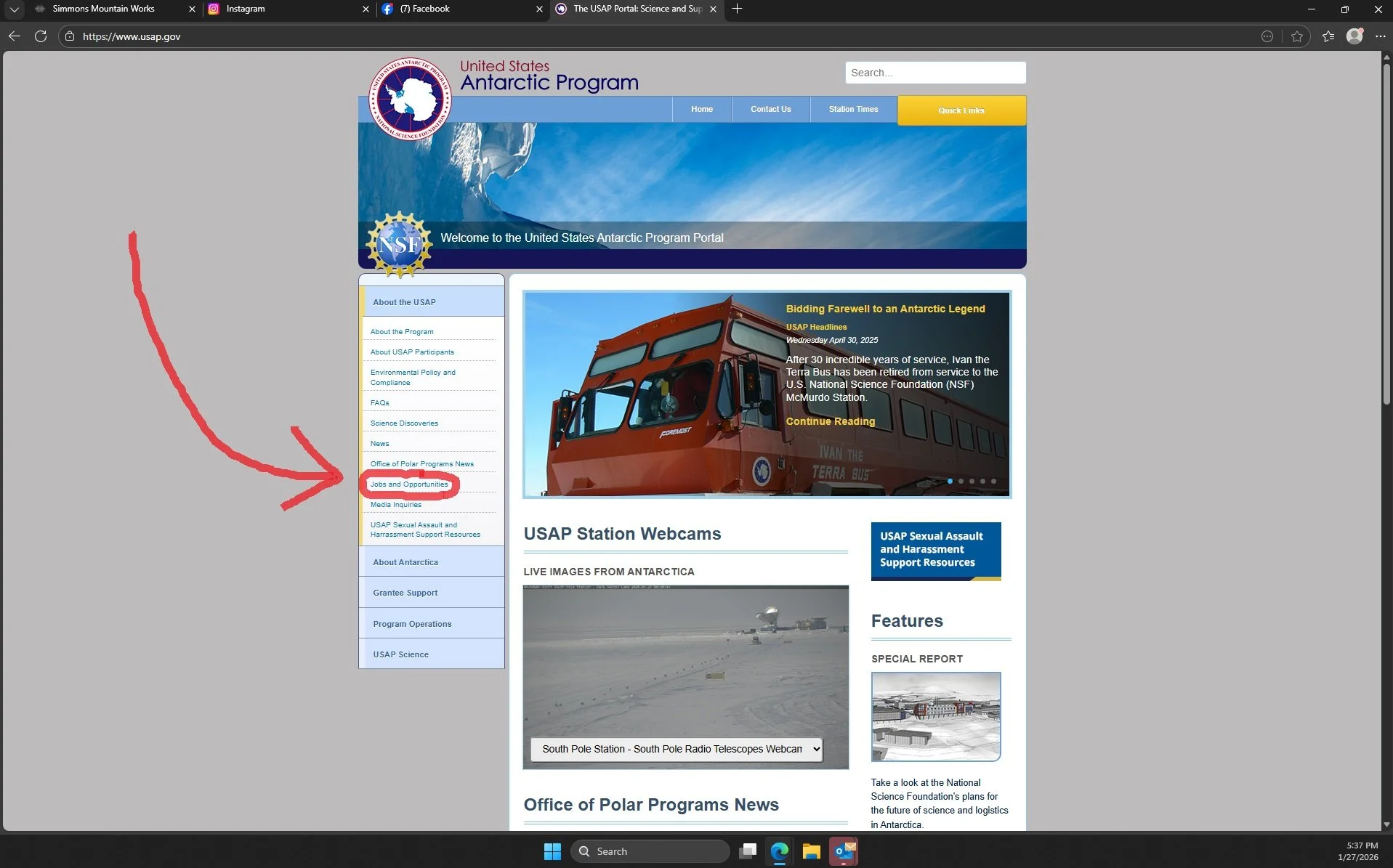Close the Facebook tab
Viewport: 1393px width, 868px height.
(x=539, y=9)
